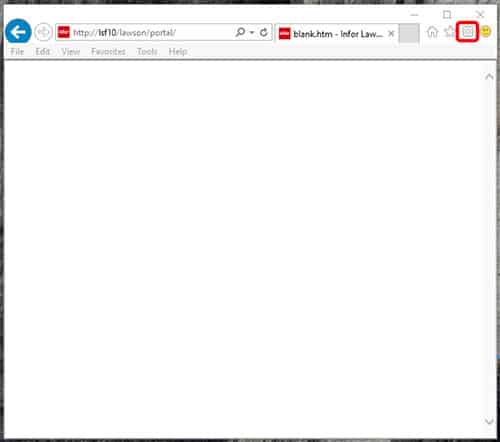Viewport: 500px width, 442px height.
Task: Open the Favorites star icon
Action: [x=450, y=32]
